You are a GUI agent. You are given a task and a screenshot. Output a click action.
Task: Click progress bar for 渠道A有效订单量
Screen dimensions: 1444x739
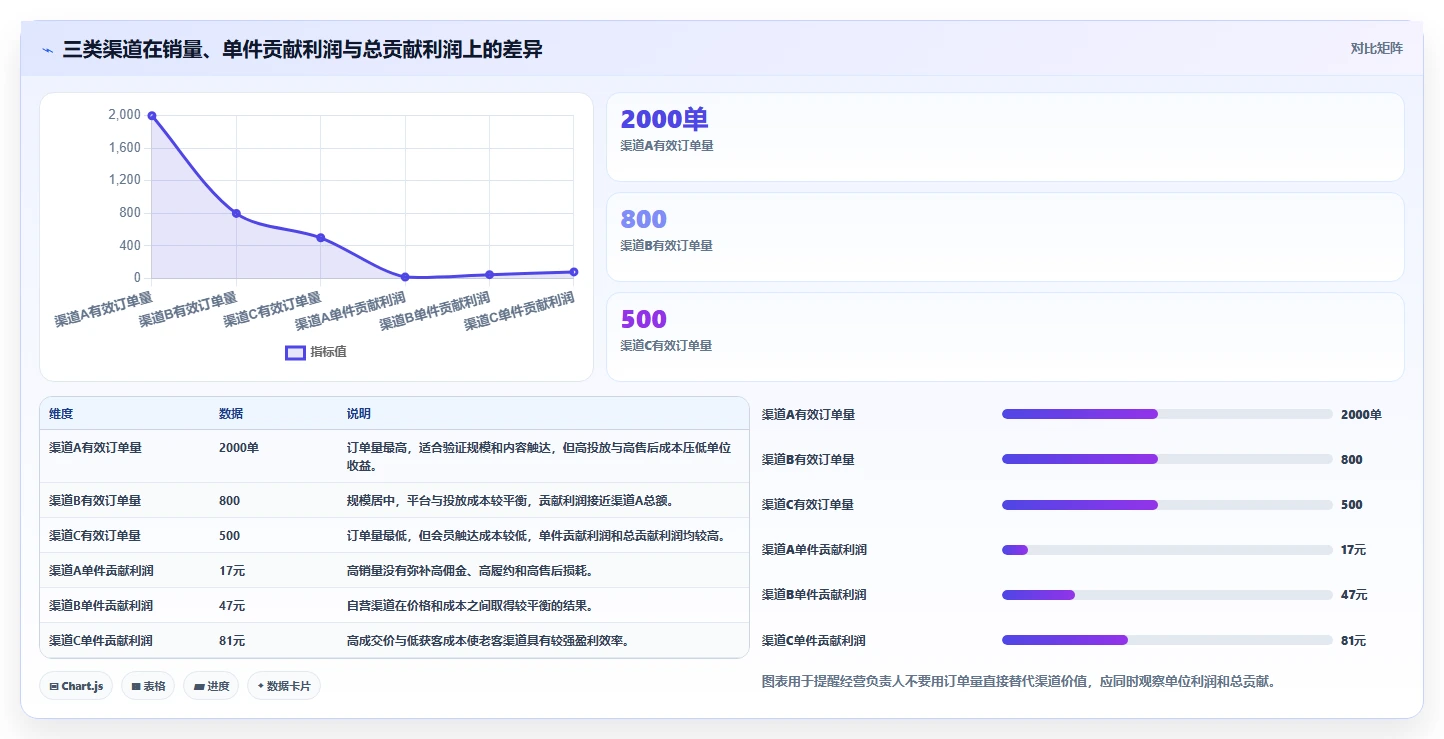(1167, 414)
